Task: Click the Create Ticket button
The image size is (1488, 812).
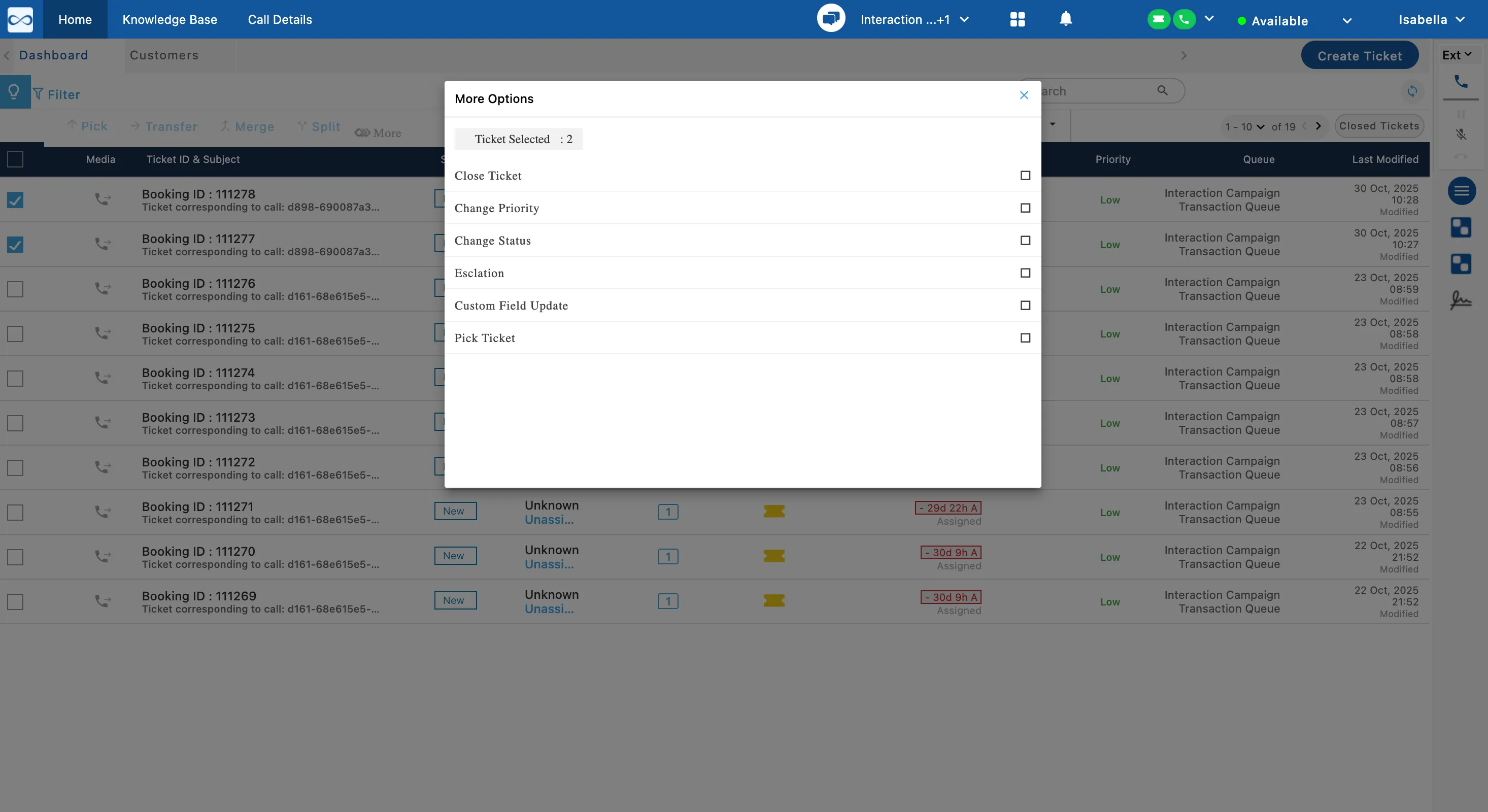Action: [1359, 55]
